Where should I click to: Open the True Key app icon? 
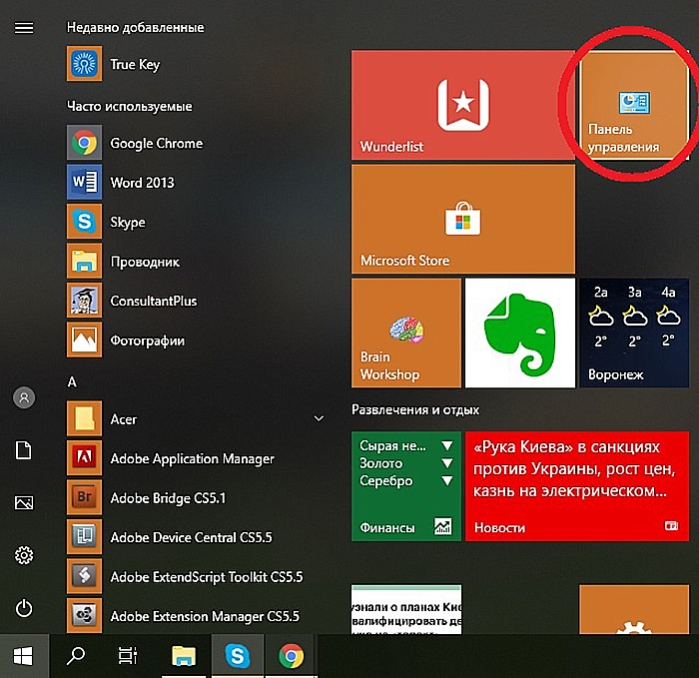[x=84, y=64]
